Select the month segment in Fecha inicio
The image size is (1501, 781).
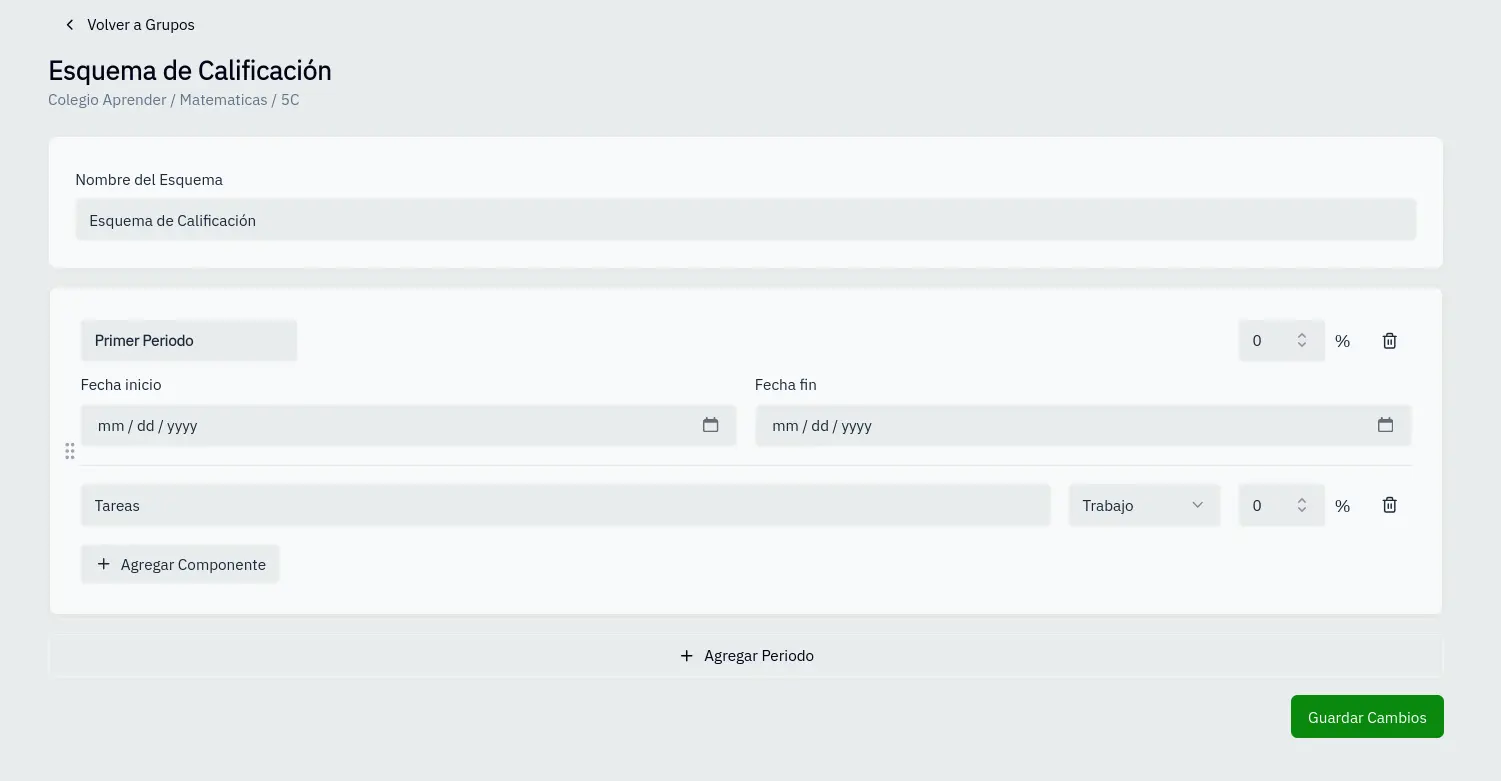tap(110, 426)
